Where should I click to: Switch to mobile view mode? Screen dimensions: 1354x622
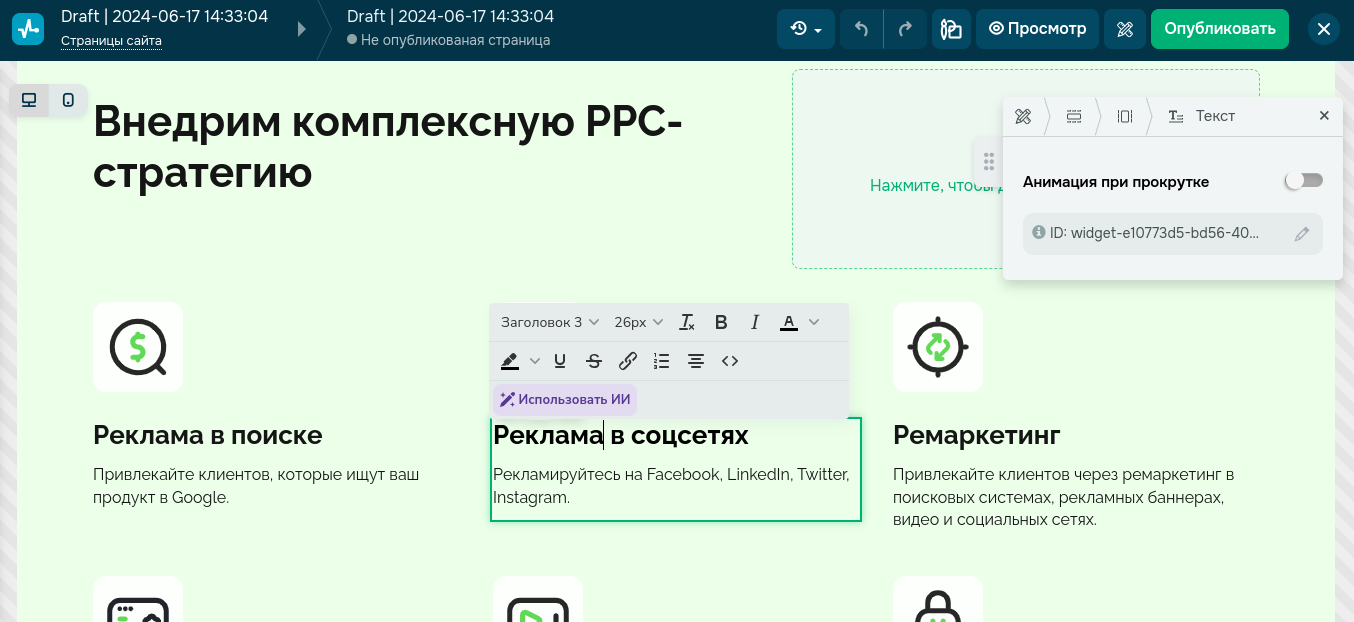pyautogui.click(x=68, y=100)
